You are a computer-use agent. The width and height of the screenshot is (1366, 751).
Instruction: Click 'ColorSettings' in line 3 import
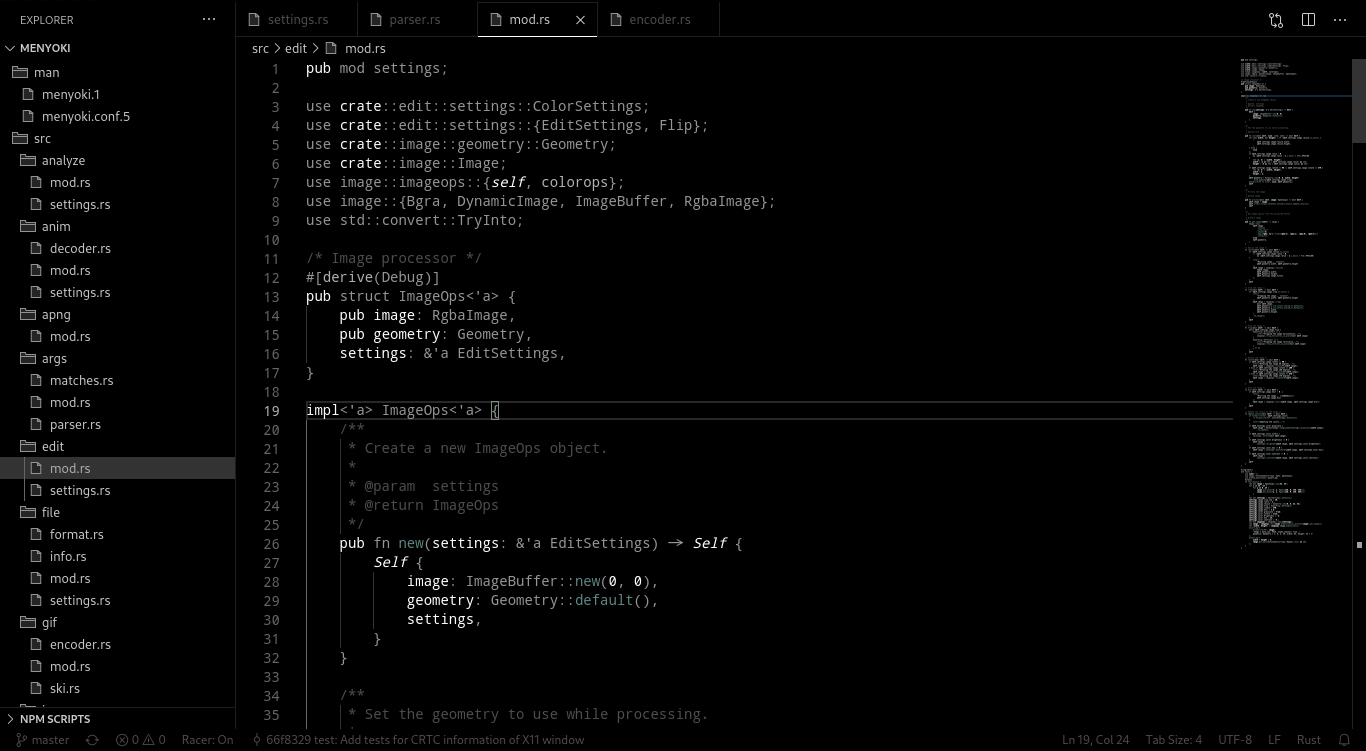[587, 106]
